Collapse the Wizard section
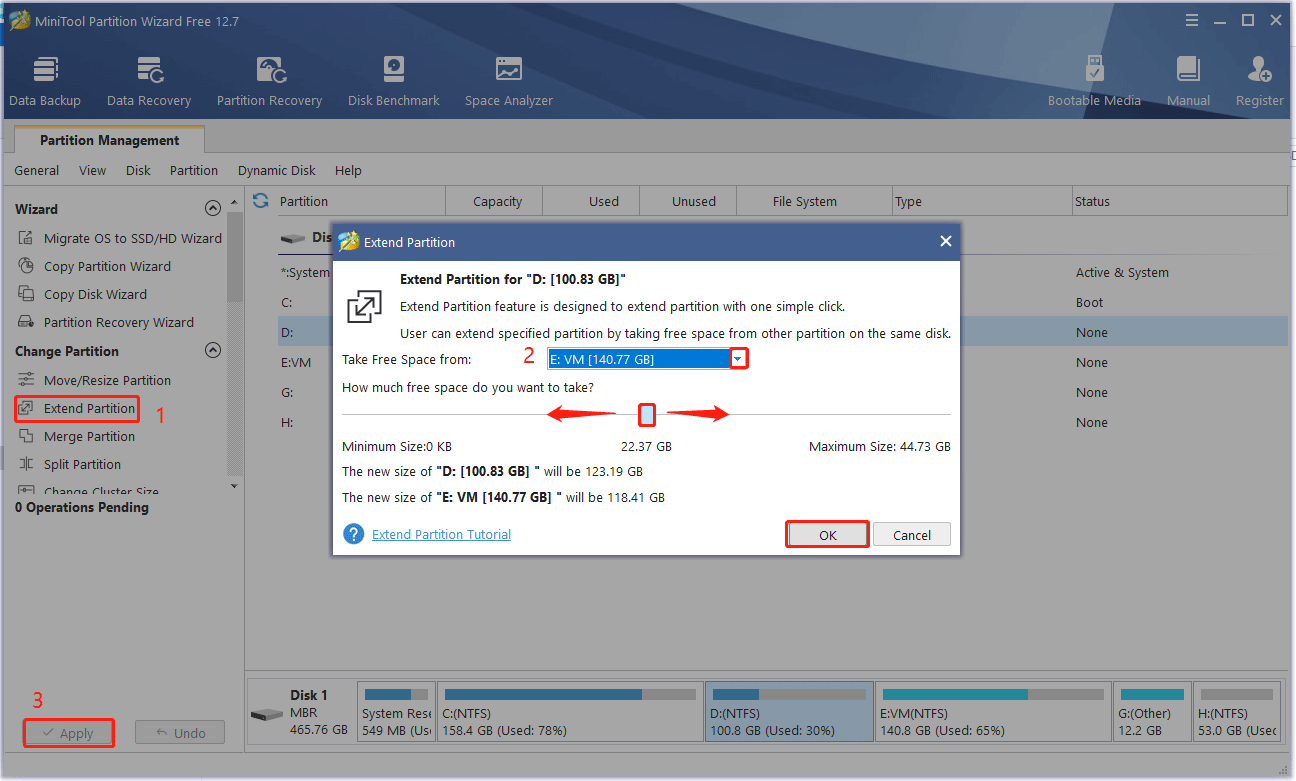 click(212, 209)
